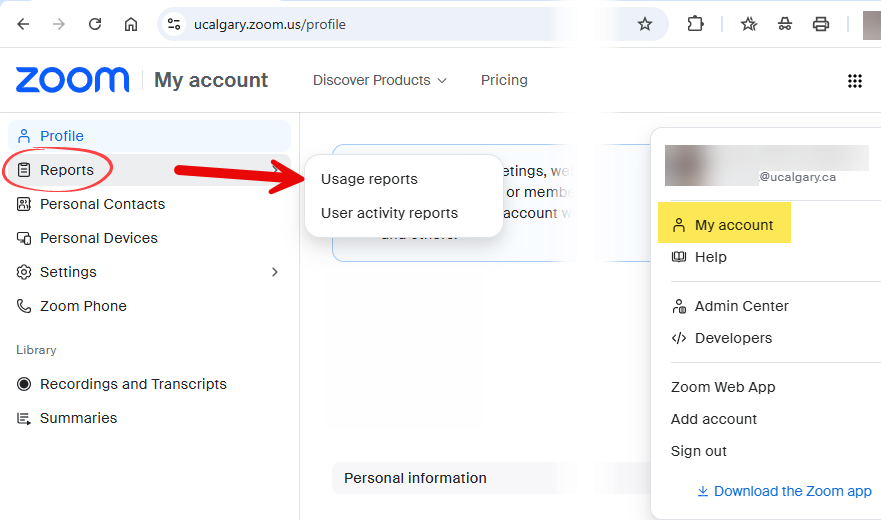This screenshot has width=881, height=520.
Task: Launch Zoom Web App from the menu
Action: 723,387
